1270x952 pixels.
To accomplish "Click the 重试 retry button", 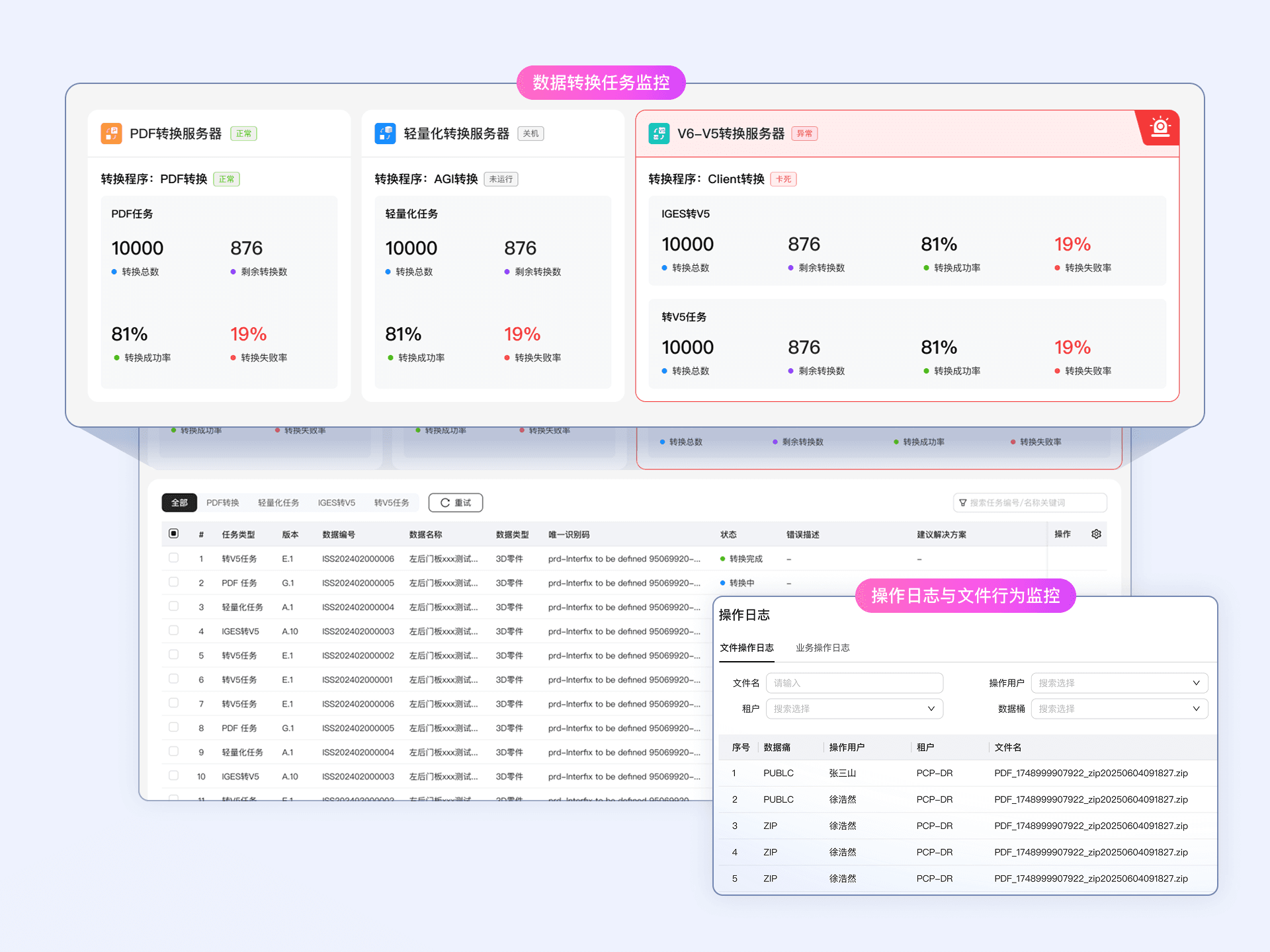I will (462, 503).
